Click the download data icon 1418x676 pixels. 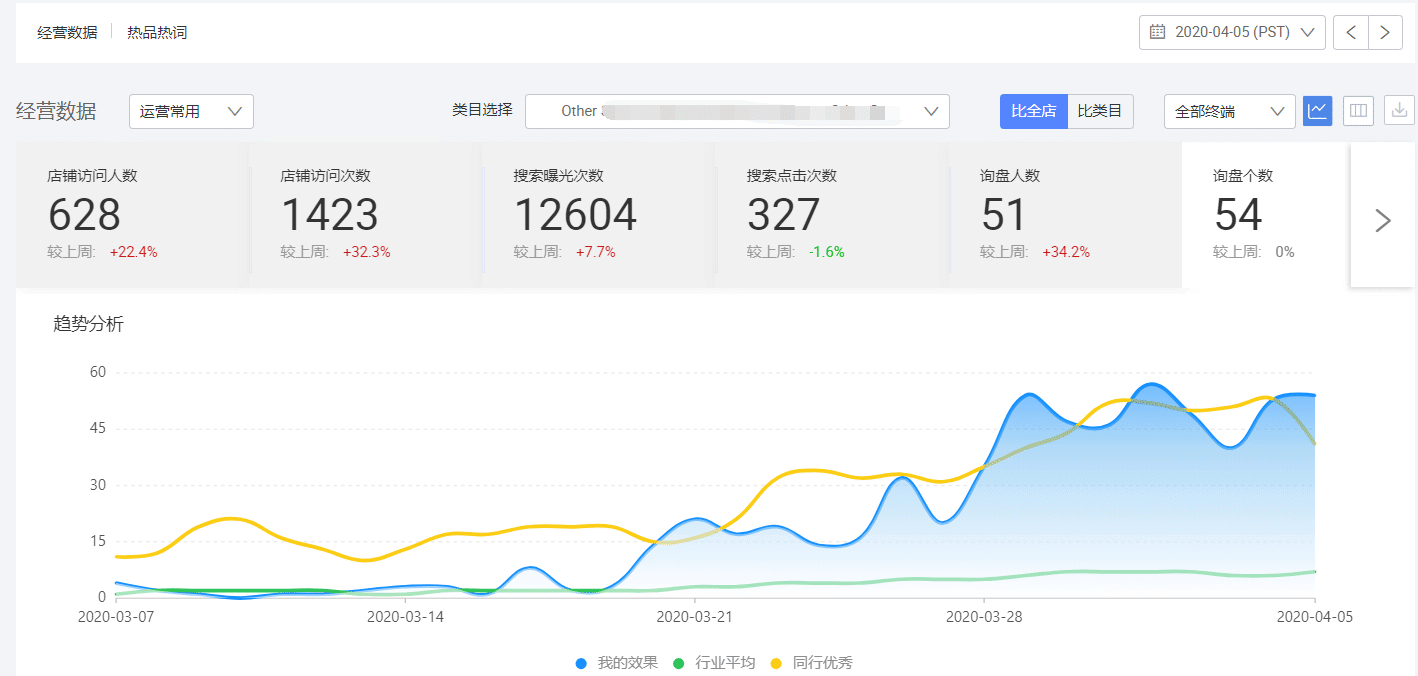click(x=1399, y=111)
